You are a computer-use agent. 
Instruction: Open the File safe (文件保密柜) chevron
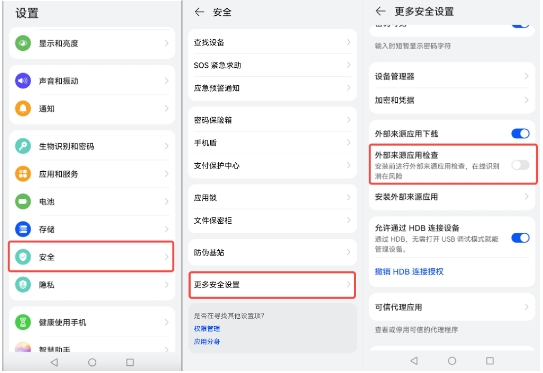(348, 220)
